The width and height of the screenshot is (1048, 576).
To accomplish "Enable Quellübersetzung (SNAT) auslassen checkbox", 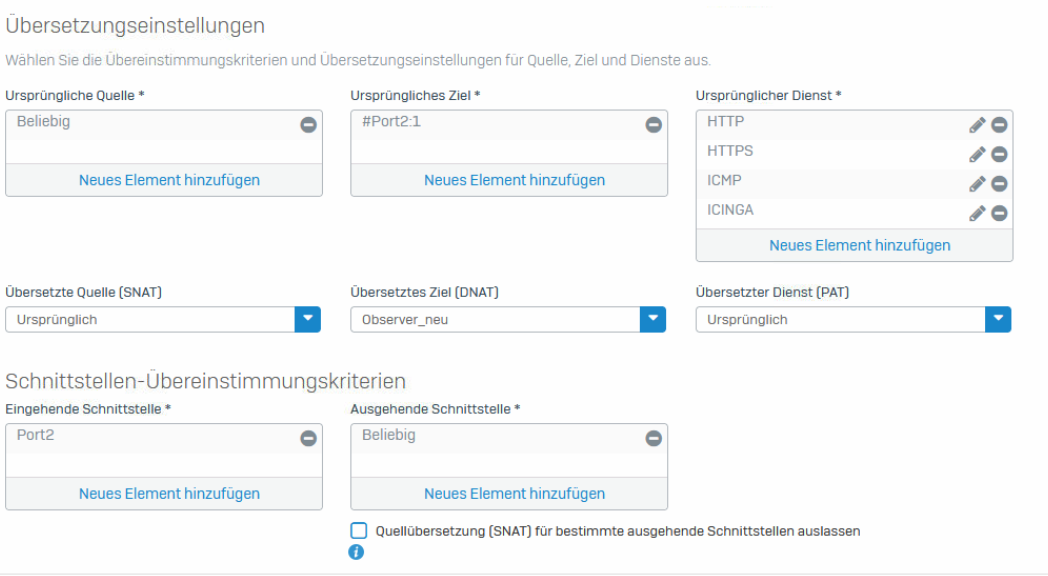I will coord(359,531).
